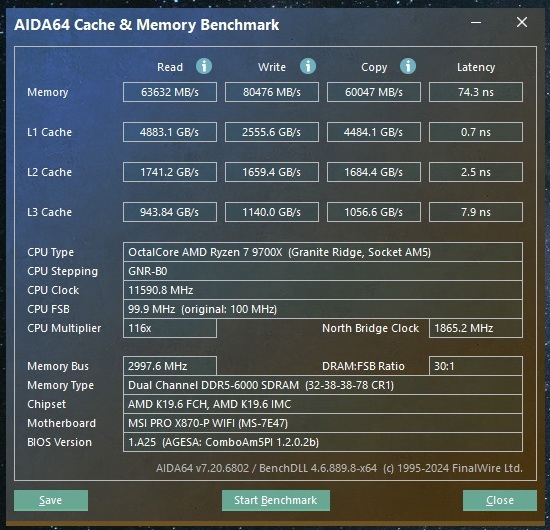The width and height of the screenshot is (550, 530).
Task: Select the Memory Copy 60047 MB/s value
Action: click(x=374, y=92)
